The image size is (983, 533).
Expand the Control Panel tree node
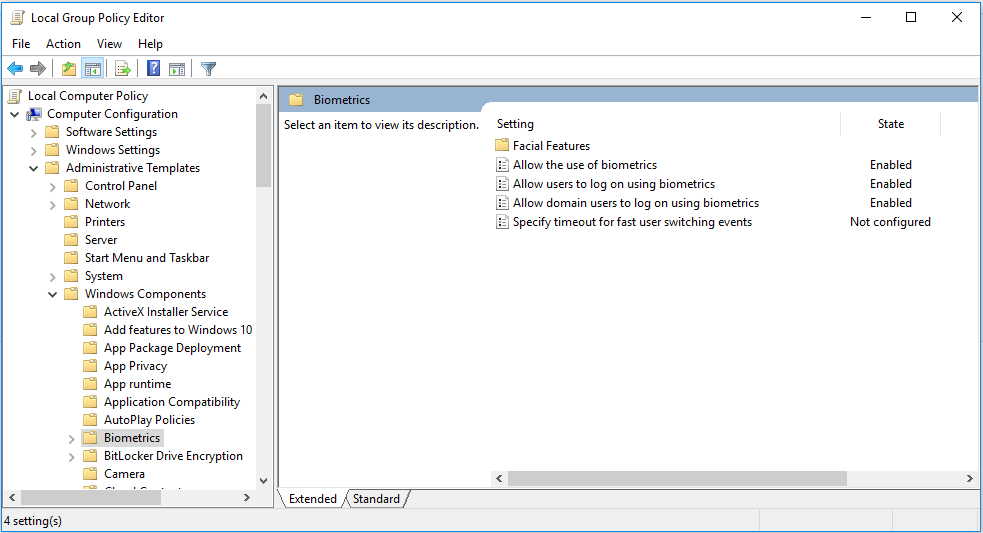(x=53, y=186)
